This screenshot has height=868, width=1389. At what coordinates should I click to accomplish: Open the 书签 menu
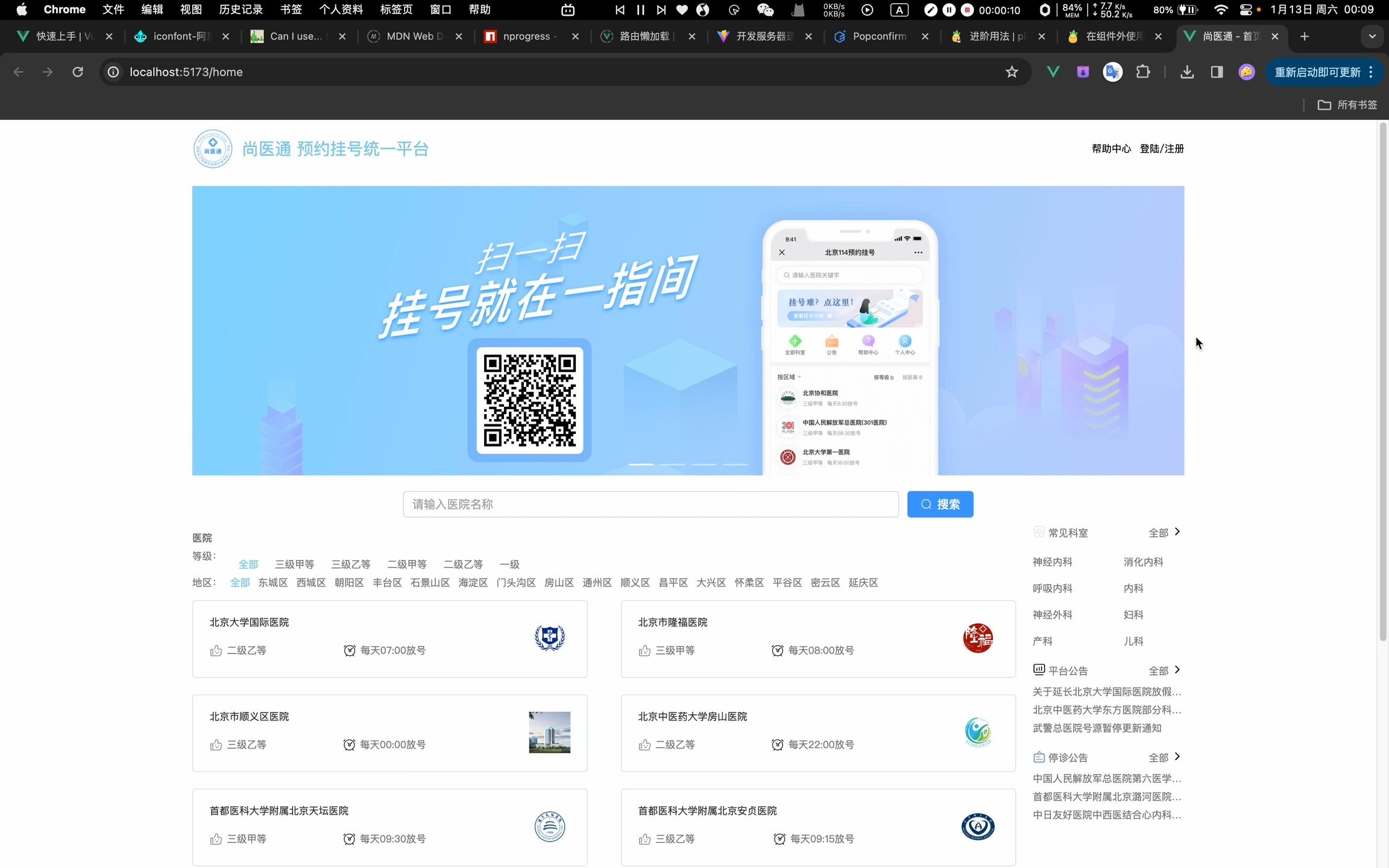click(291, 10)
